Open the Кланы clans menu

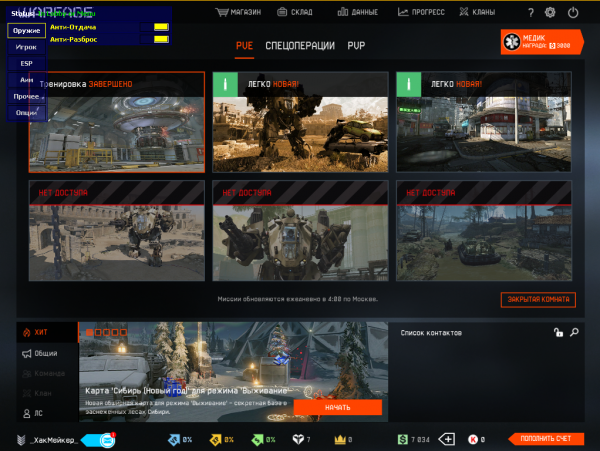(477, 12)
